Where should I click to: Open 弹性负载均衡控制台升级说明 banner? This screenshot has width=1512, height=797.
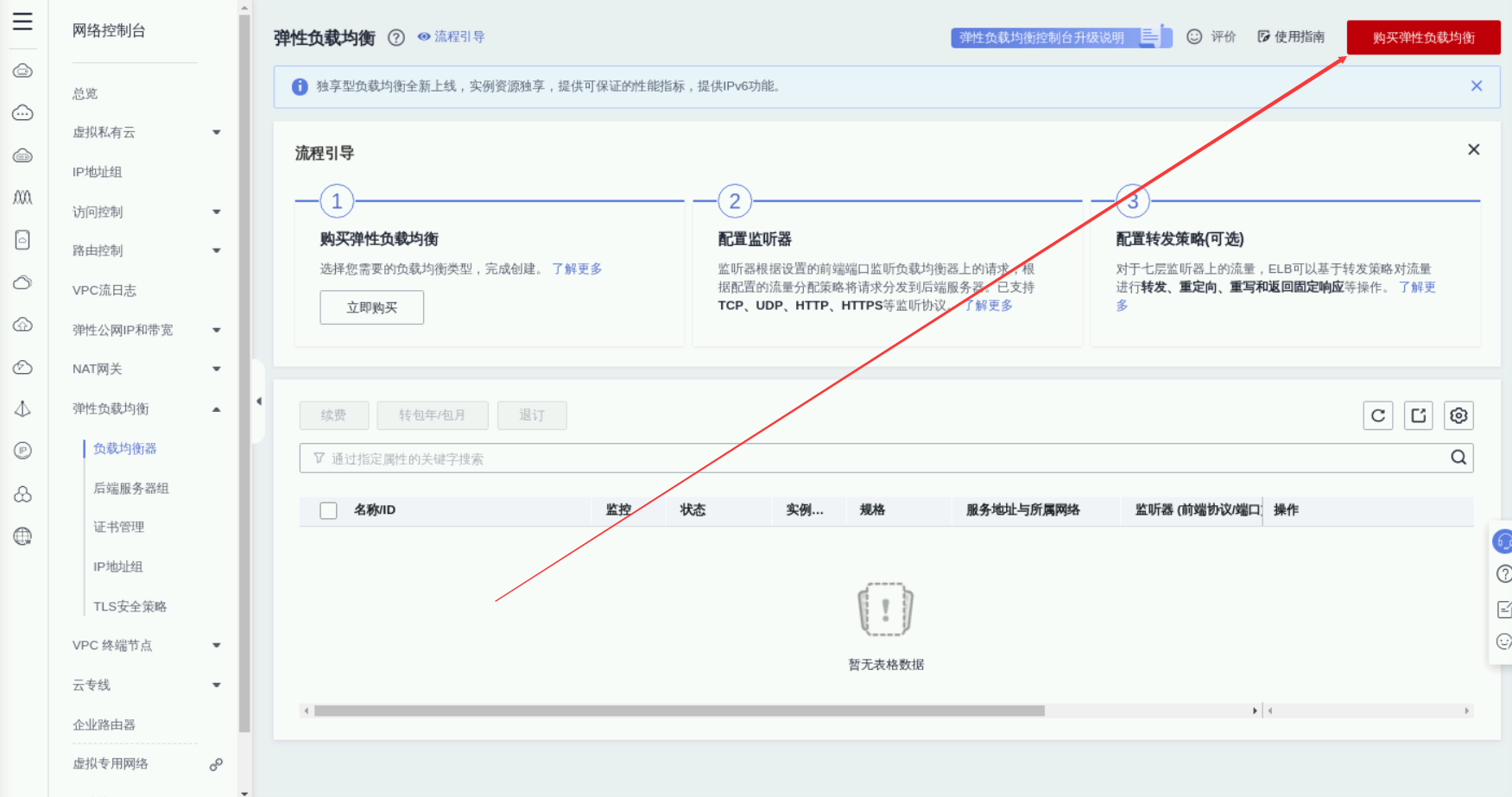[x=1061, y=37]
